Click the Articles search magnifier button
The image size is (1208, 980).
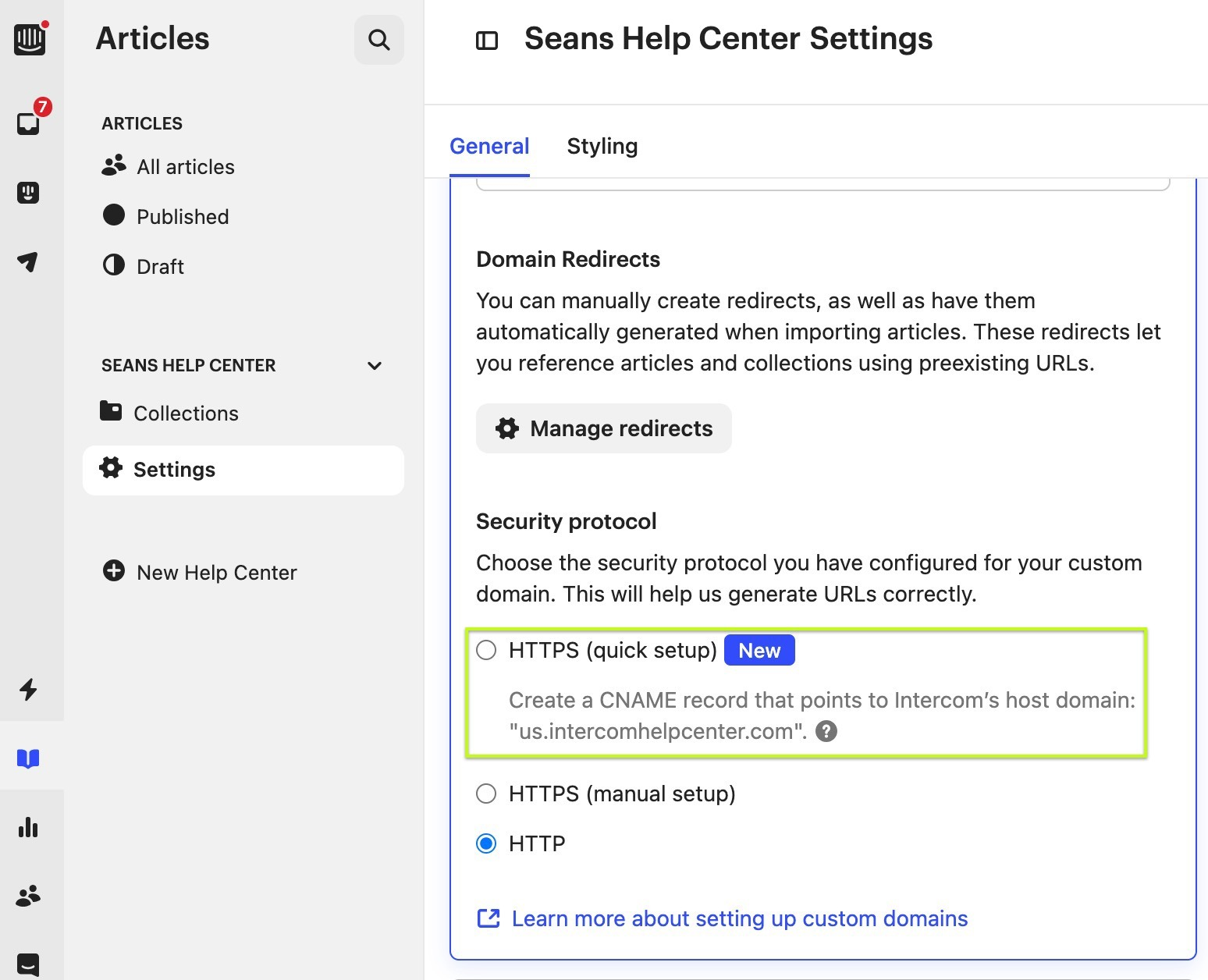379,39
